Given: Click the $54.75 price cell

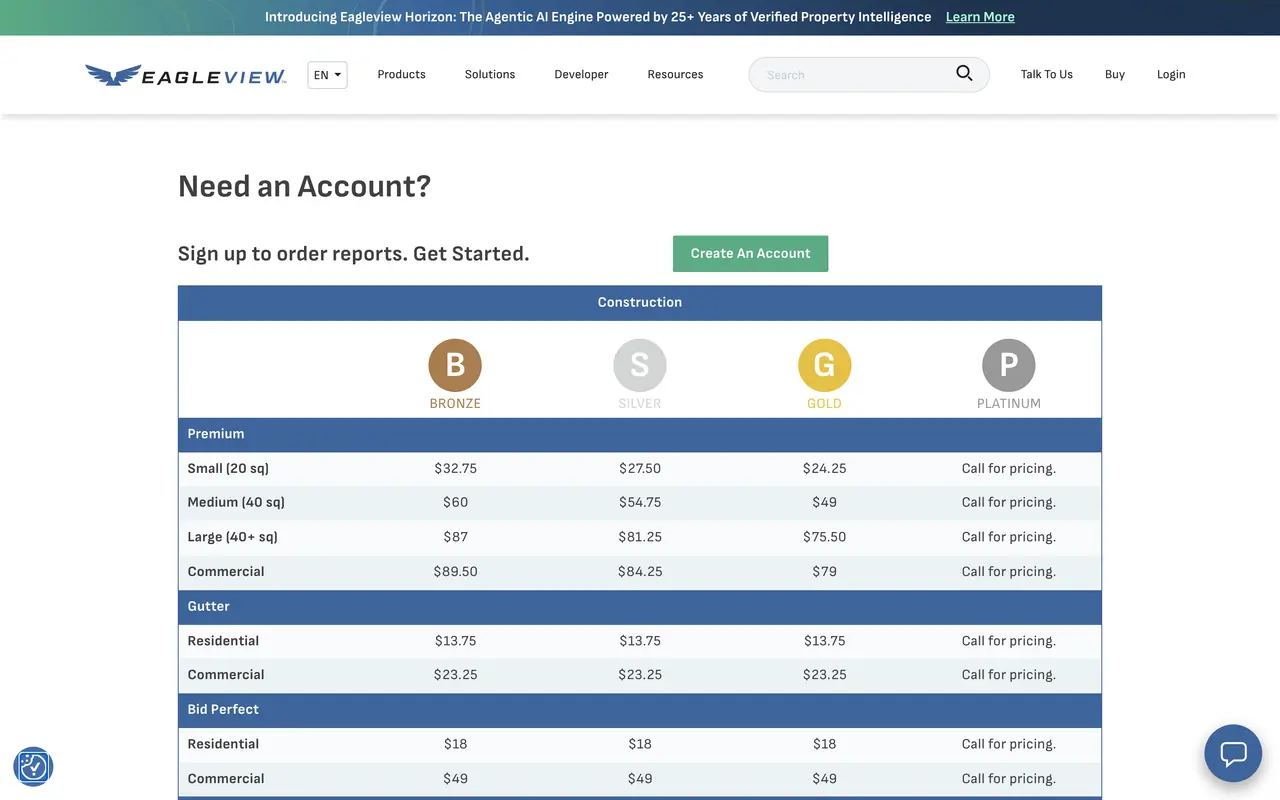Looking at the screenshot, I should coord(640,502).
